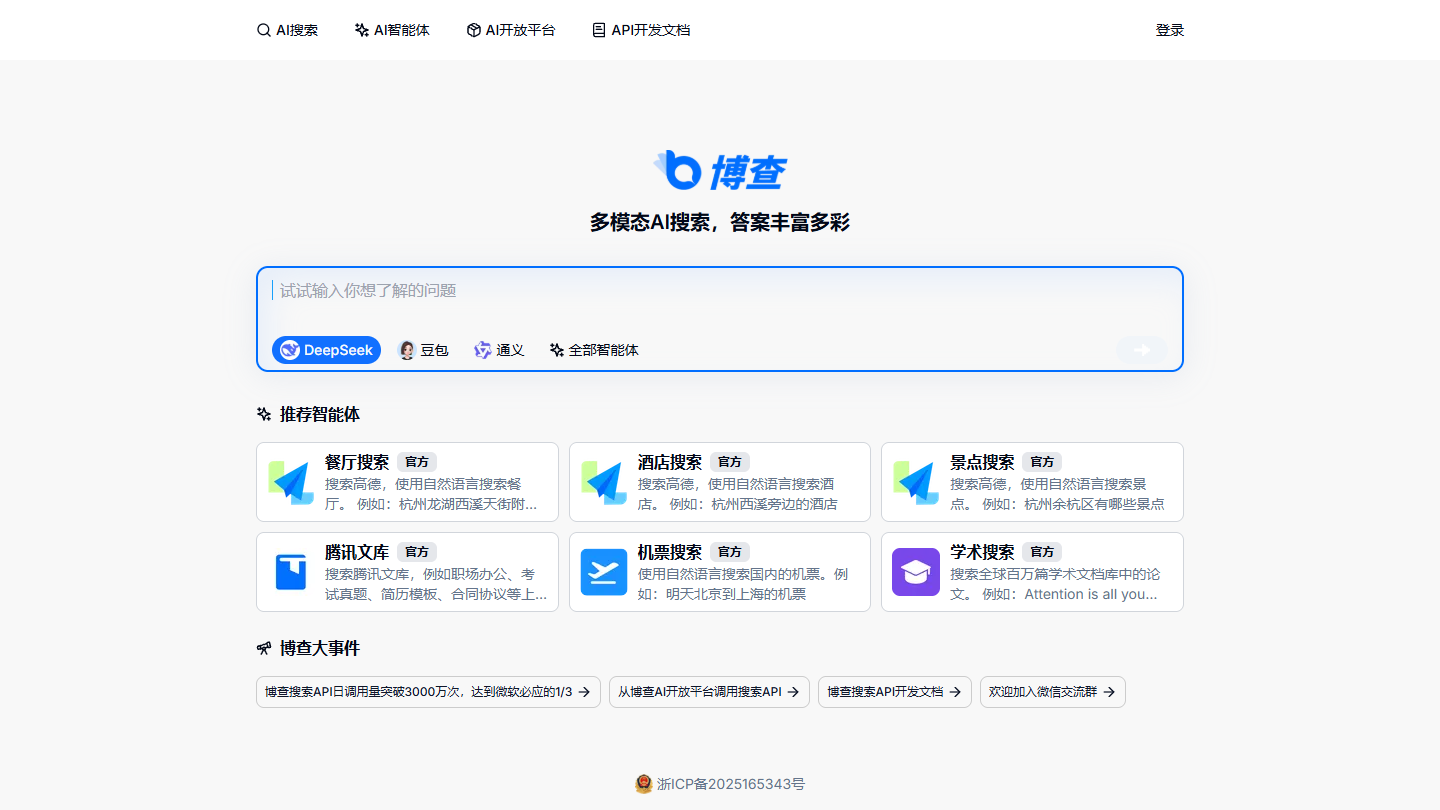Open the 博查搜索API日调用量突破3000万次 news link
The height and width of the screenshot is (810, 1440).
coord(428,692)
